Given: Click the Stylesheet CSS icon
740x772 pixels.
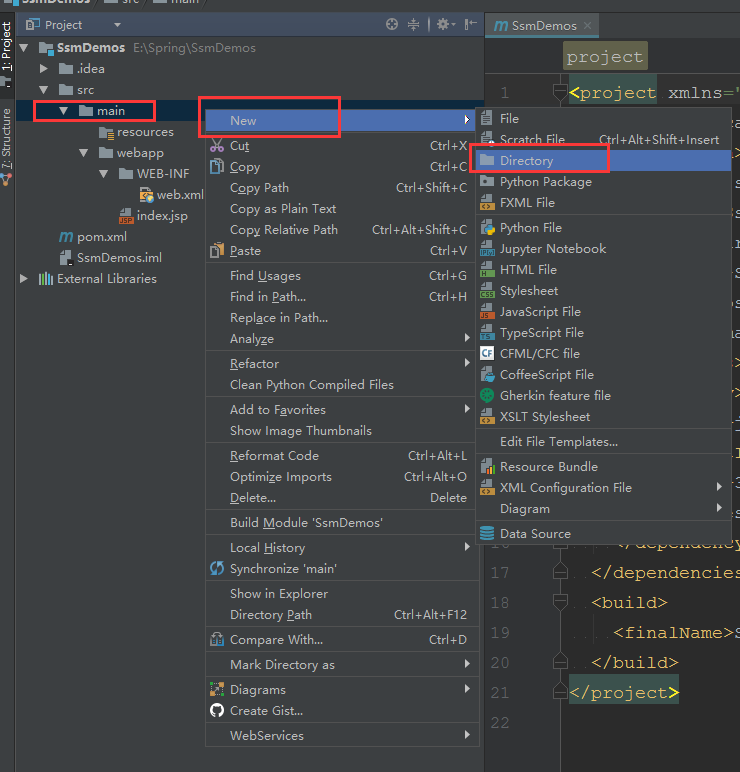Looking at the screenshot, I should [487, 291].
